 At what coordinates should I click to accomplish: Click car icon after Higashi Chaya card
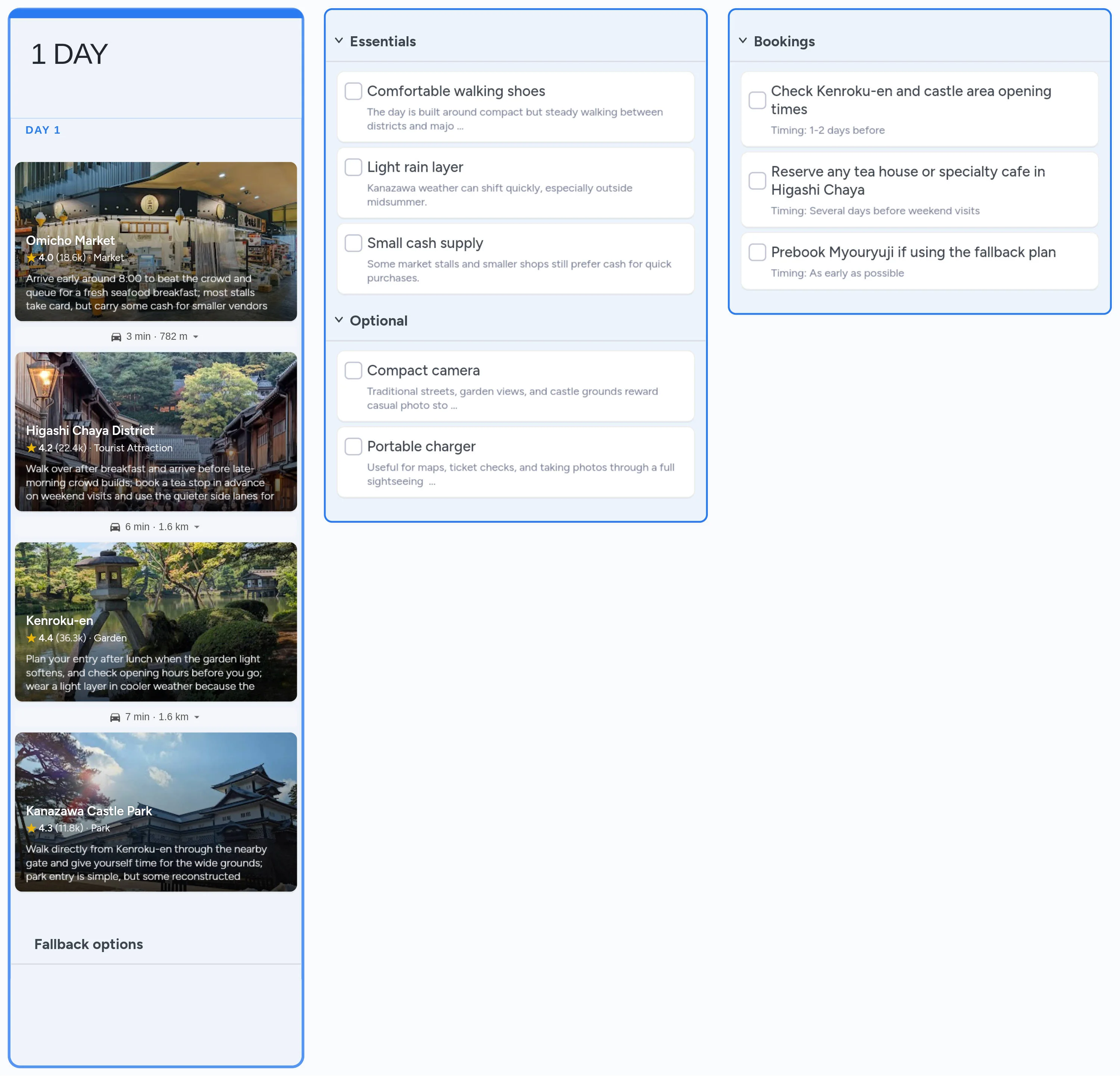[115, 527]
